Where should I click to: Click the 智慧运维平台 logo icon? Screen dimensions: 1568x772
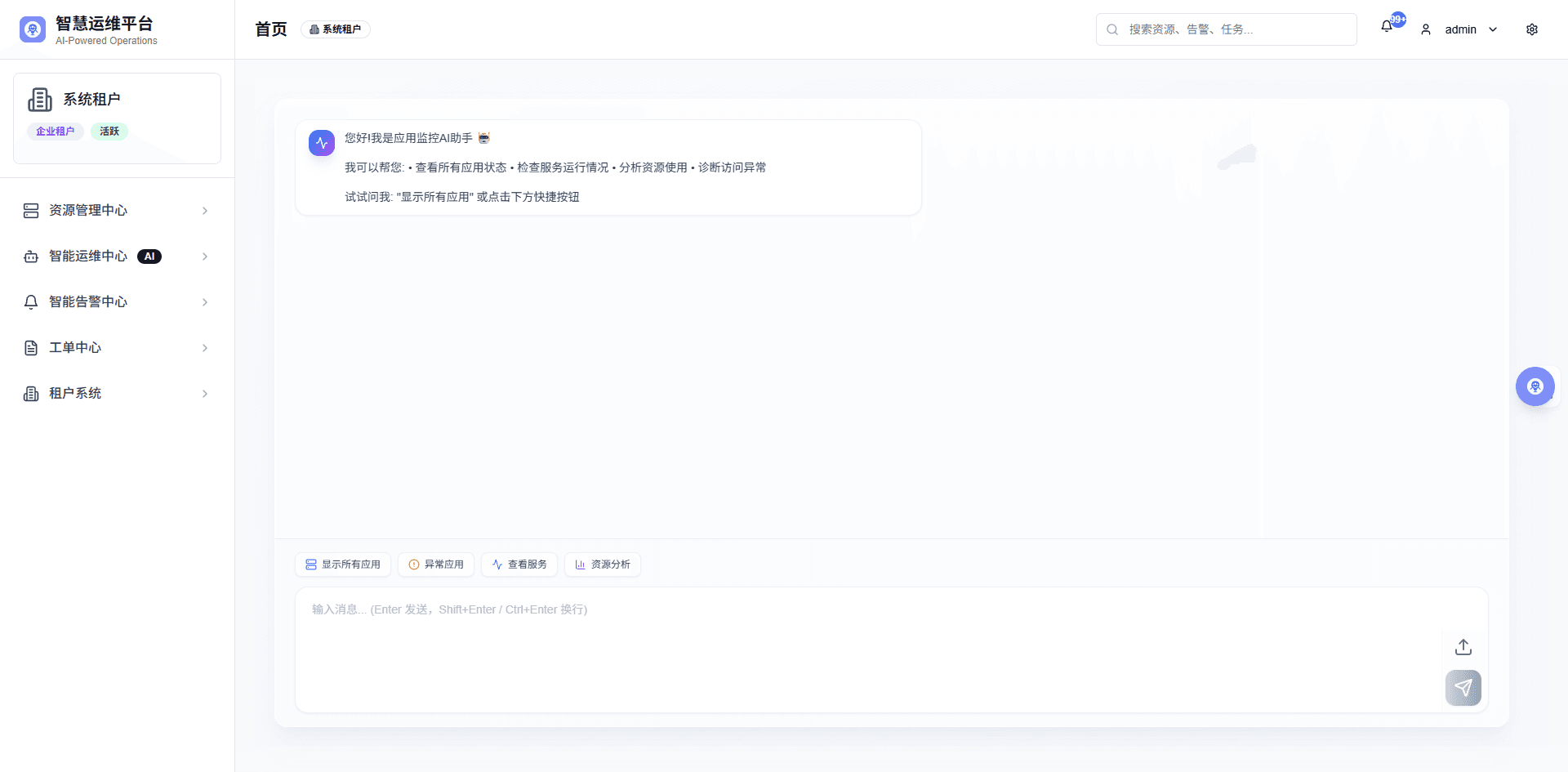click(x=33, y=29)
